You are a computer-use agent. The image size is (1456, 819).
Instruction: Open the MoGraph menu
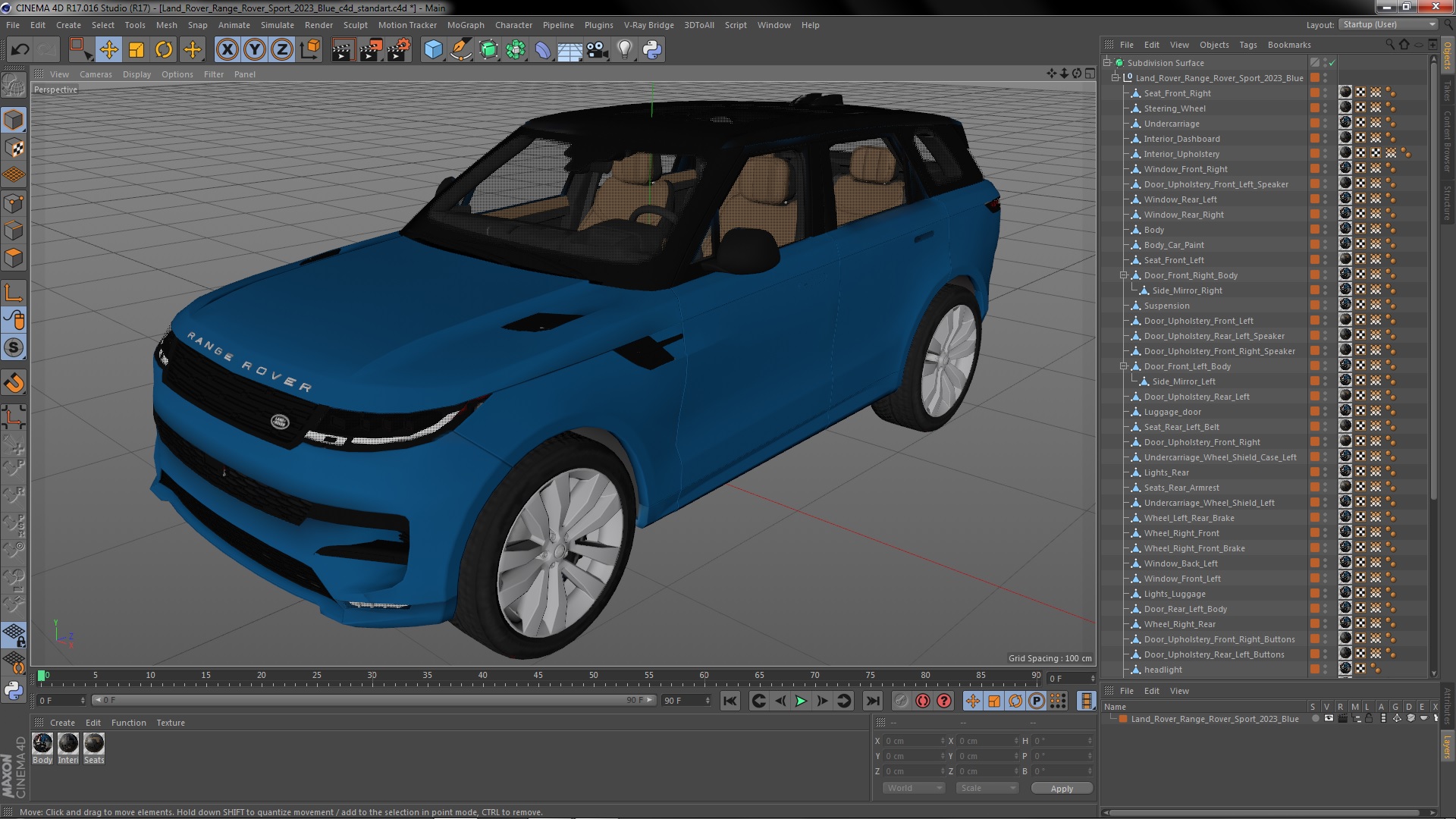click(466, 25)
